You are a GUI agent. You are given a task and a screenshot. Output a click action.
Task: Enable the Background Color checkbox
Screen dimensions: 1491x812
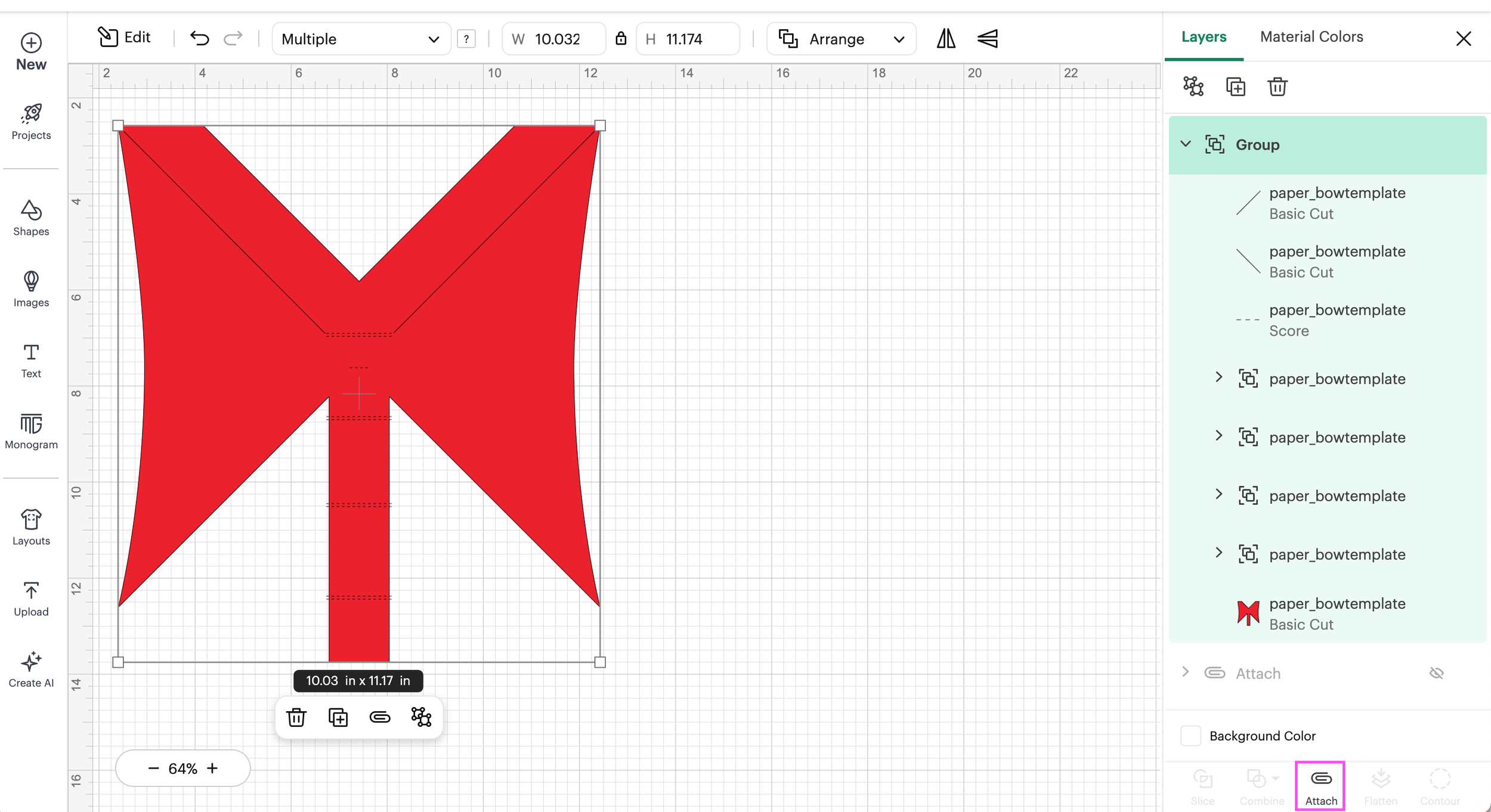(1190, 736)
